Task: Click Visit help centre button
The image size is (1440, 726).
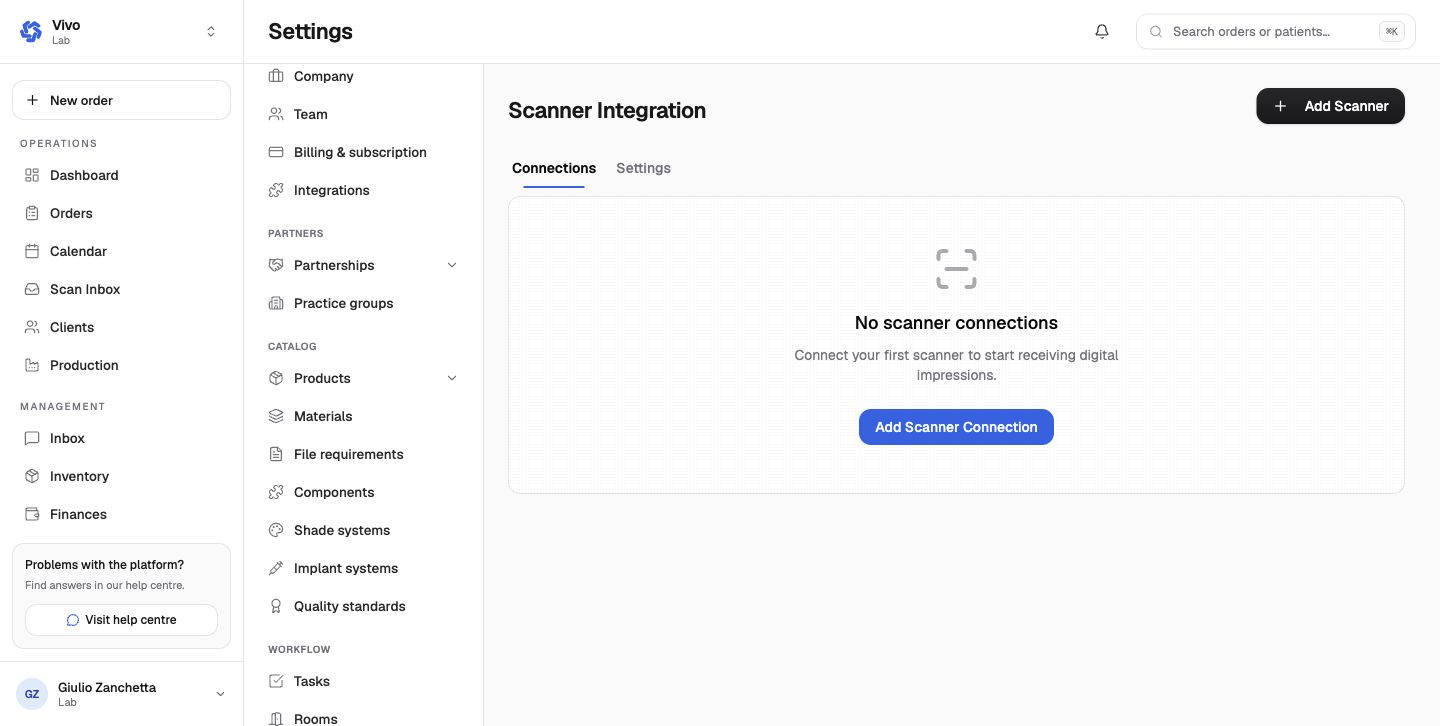Action: pyautogui.click(x=121, y=620)
